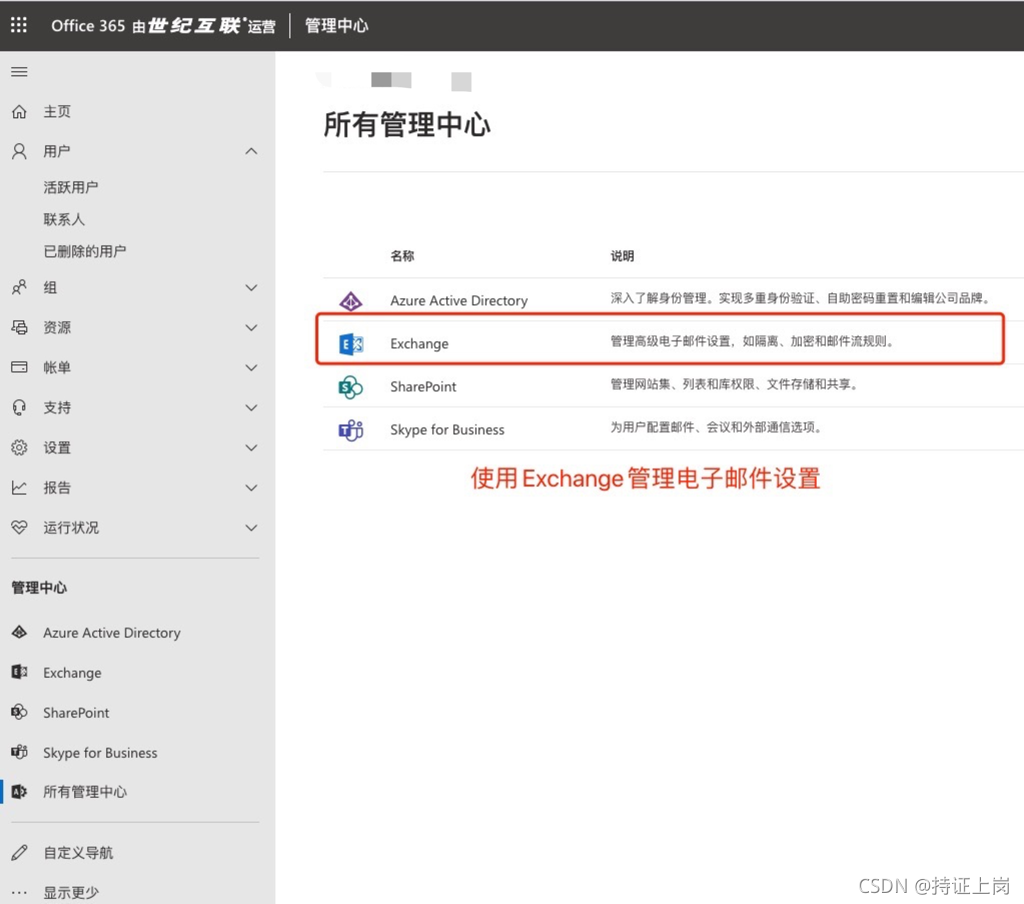Click the chart icon beside 报告

pos(19,487)
